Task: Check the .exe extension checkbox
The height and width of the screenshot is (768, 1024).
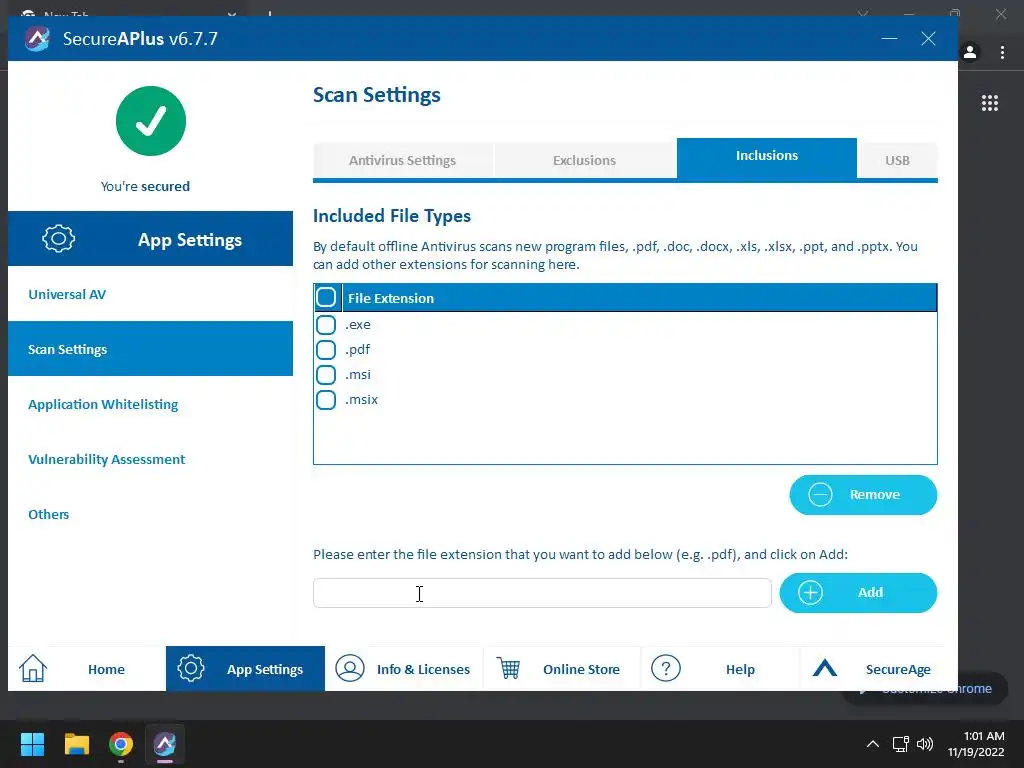Action: 326,325
